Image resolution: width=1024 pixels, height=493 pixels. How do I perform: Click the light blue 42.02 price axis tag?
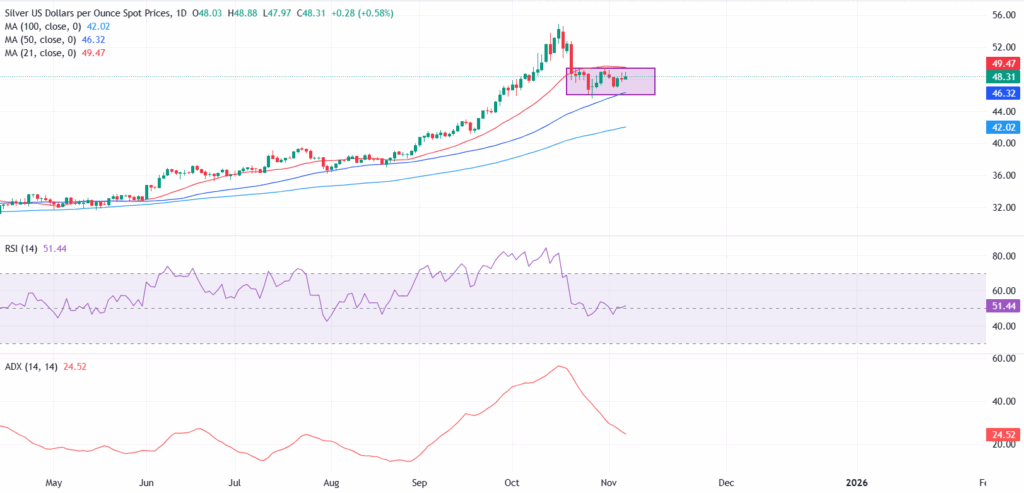point(1001,127)
